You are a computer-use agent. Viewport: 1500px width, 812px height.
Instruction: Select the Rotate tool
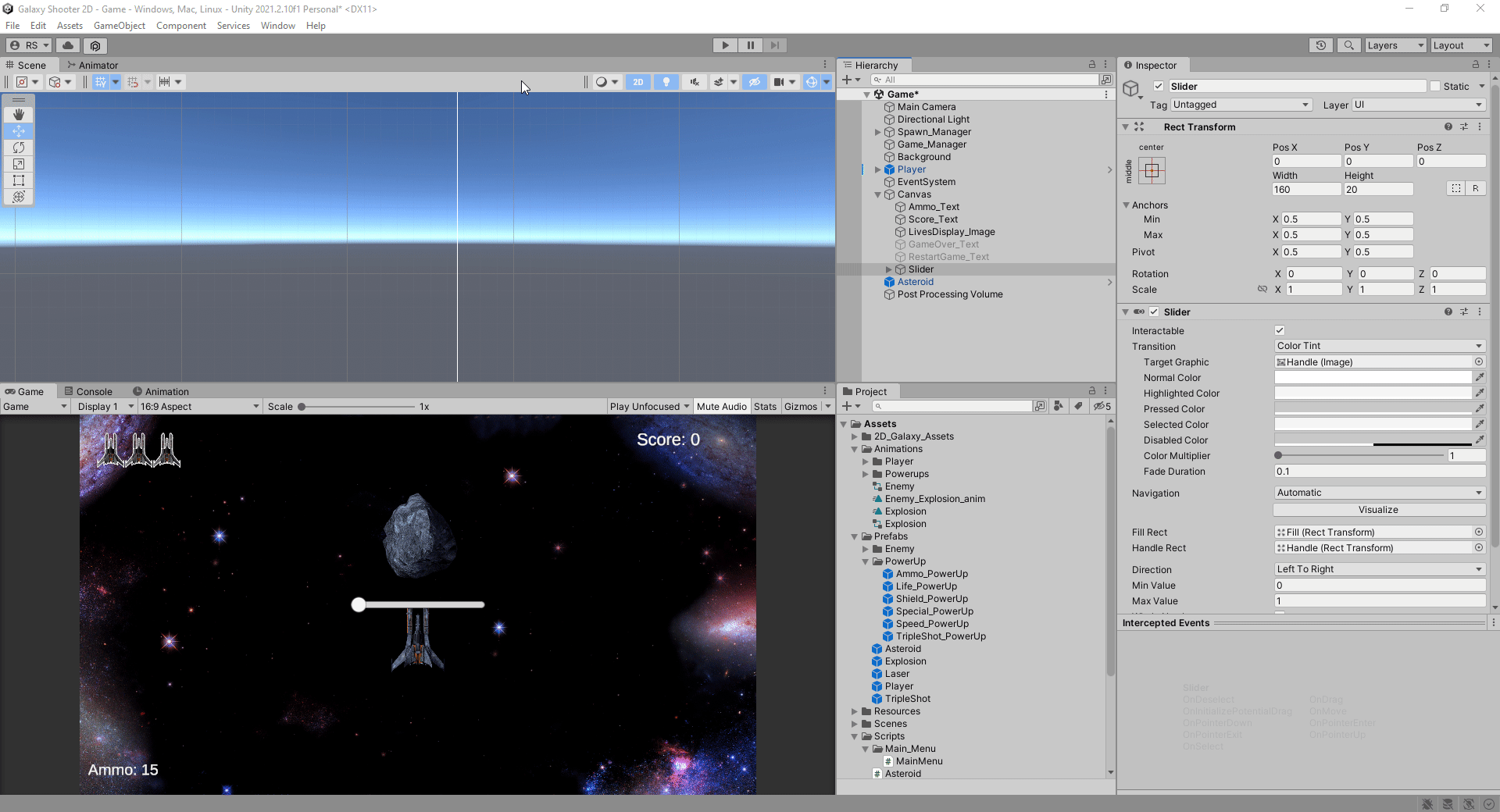pyautogui.click(x=19, y=148)
